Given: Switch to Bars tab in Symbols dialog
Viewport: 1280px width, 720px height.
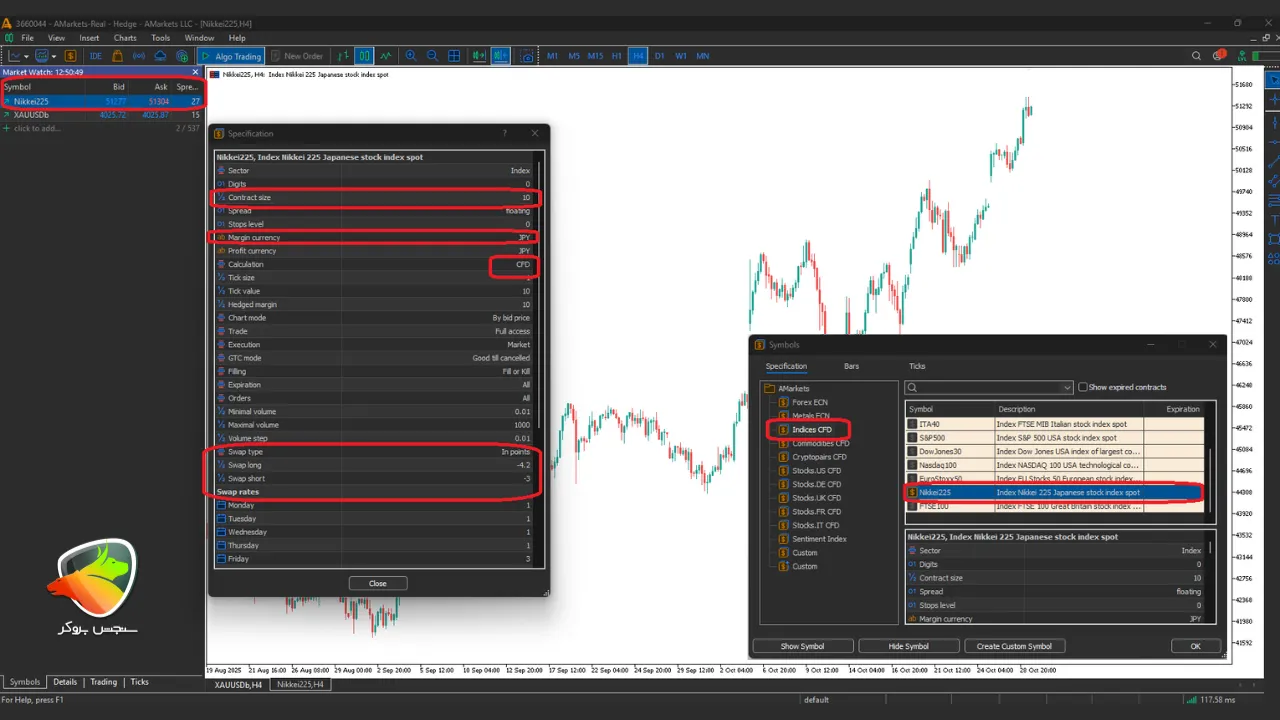Looking at the screenshot, I should [x=851, y=366].
